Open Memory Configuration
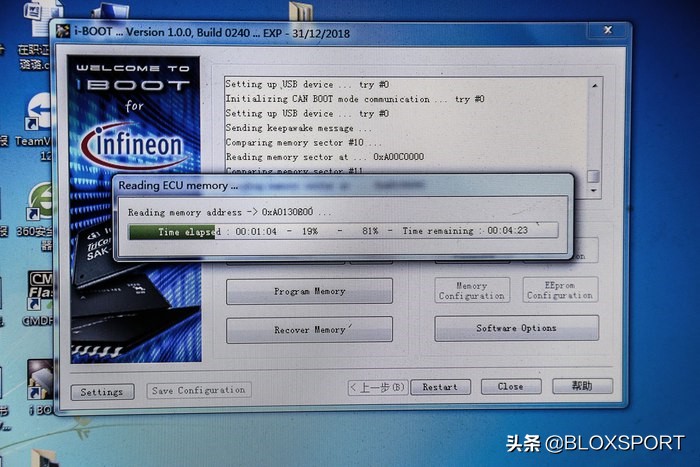This screenshot has height=467, width=700. click(x=472, y=291)
